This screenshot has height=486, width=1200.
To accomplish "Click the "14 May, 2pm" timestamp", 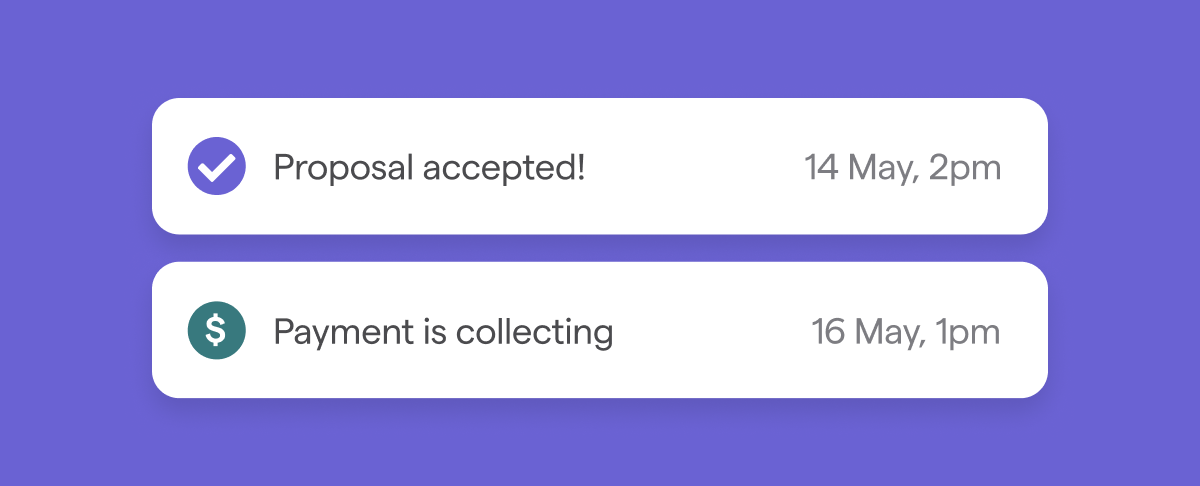I will [x=902, y=168].
